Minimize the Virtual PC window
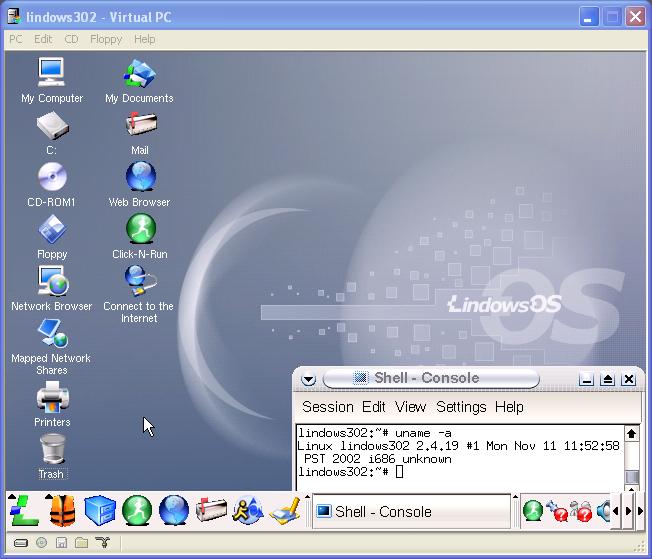This screenshot has width=652, height=559. point(588,17)
